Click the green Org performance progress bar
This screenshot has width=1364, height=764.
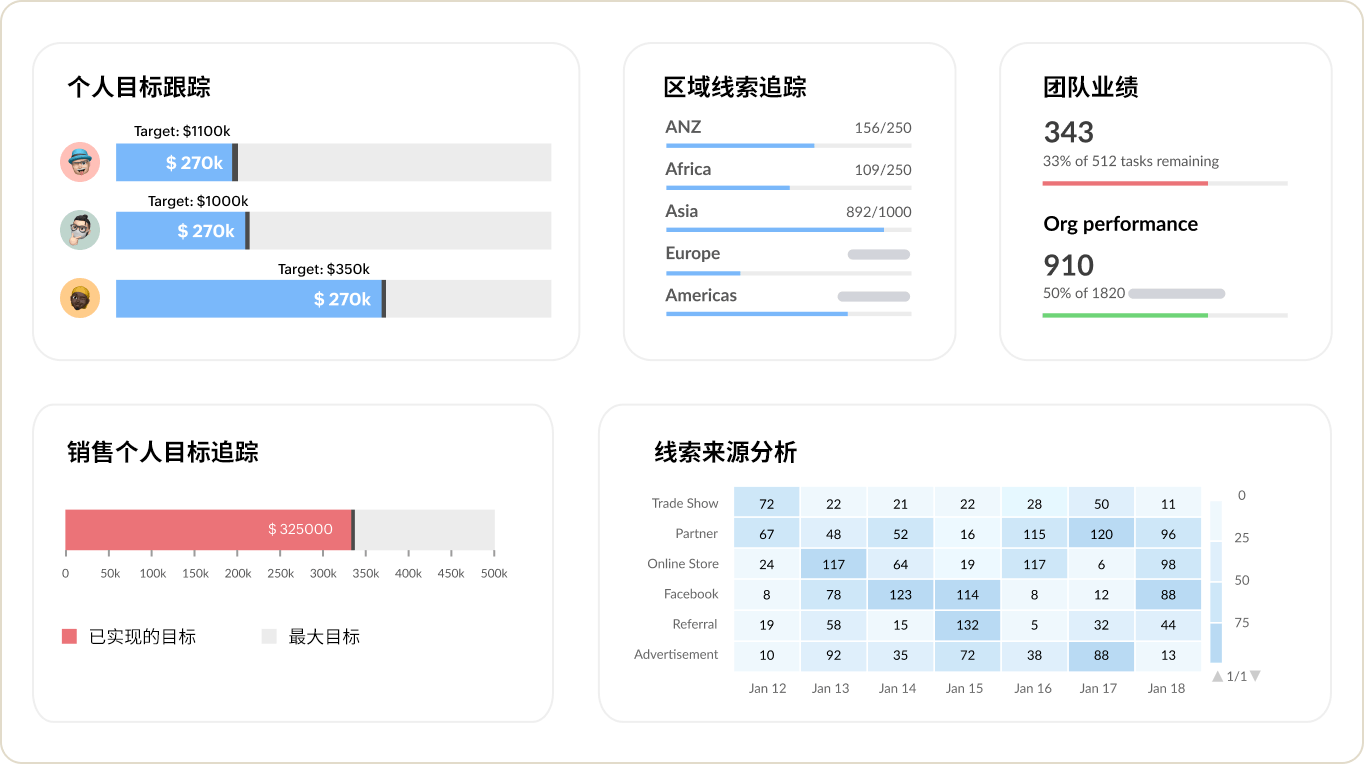(x=1125, y=315)
